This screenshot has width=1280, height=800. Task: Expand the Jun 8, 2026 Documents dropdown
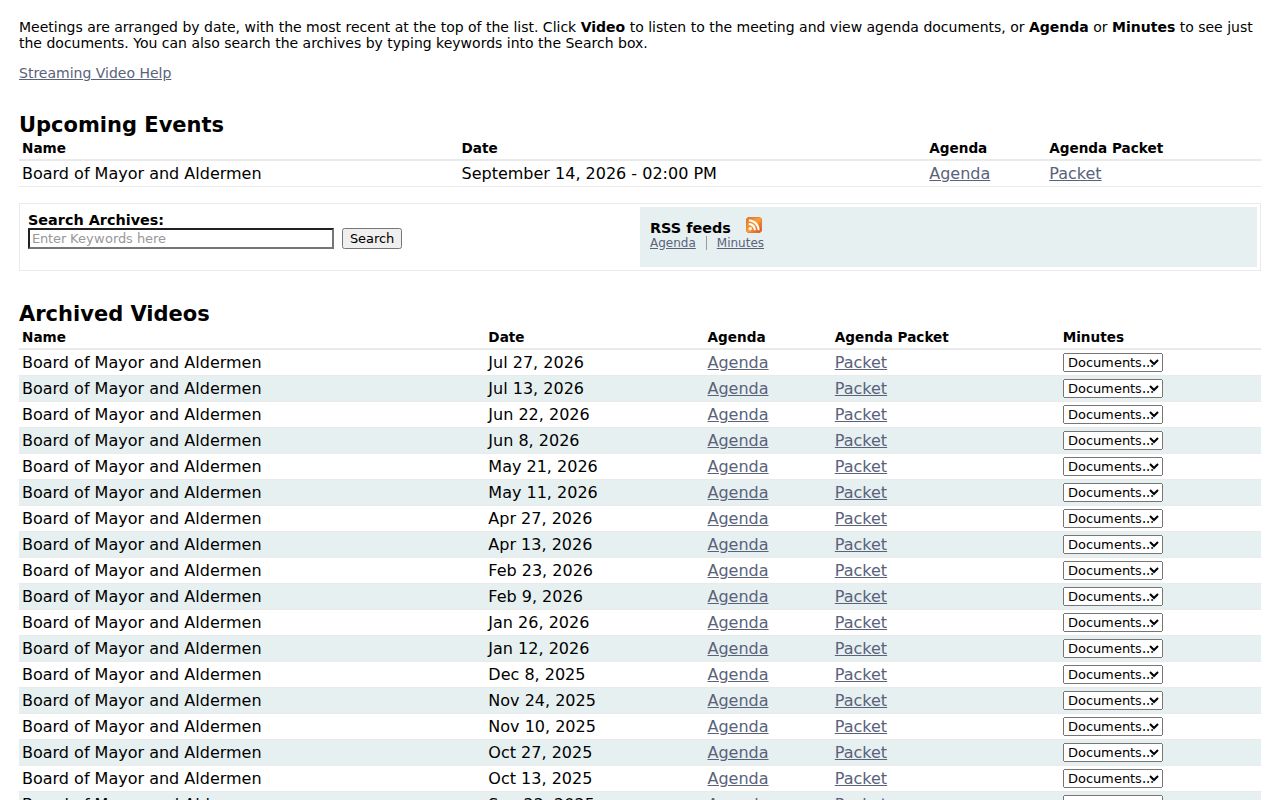(1113, 440)
